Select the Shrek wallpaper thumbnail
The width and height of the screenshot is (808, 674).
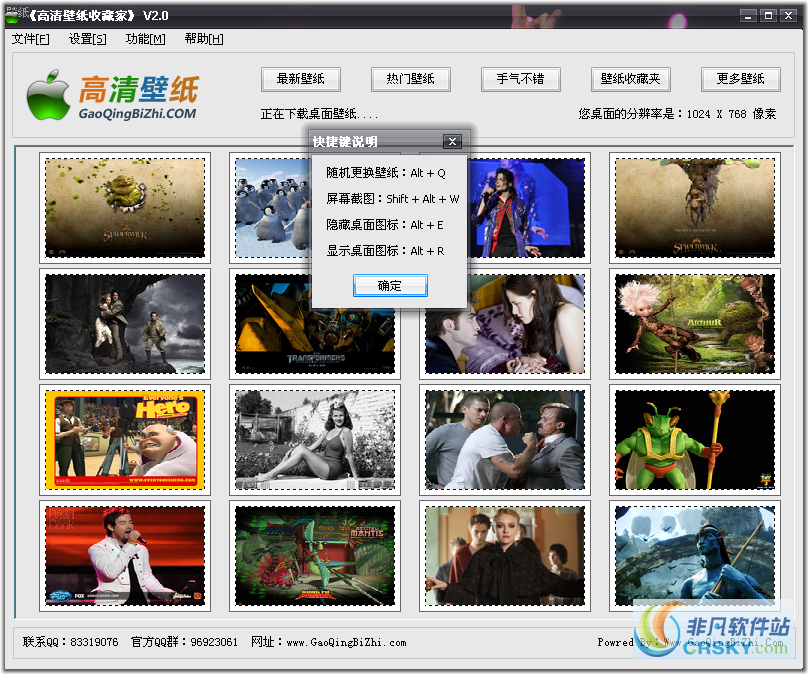[124, 207]
